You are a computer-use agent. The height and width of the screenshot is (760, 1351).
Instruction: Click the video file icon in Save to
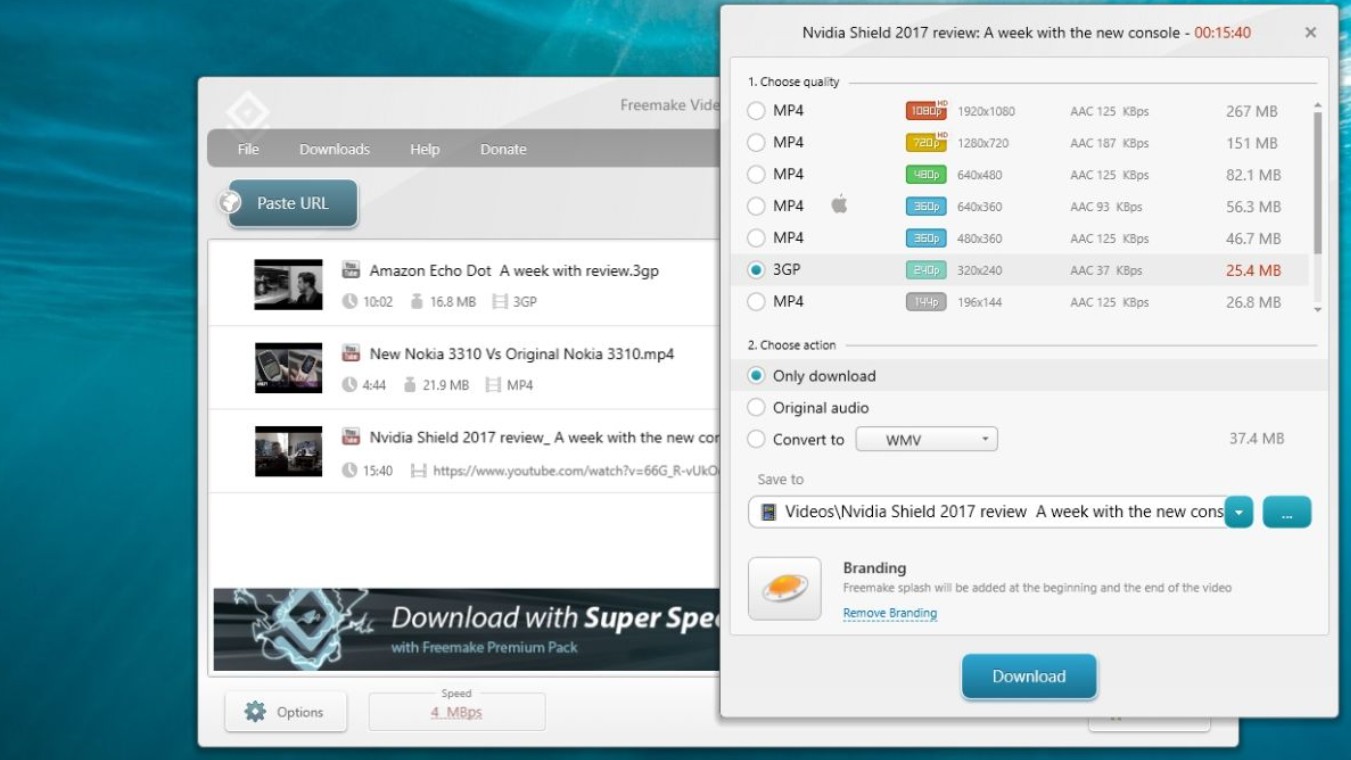click(768, 512)
